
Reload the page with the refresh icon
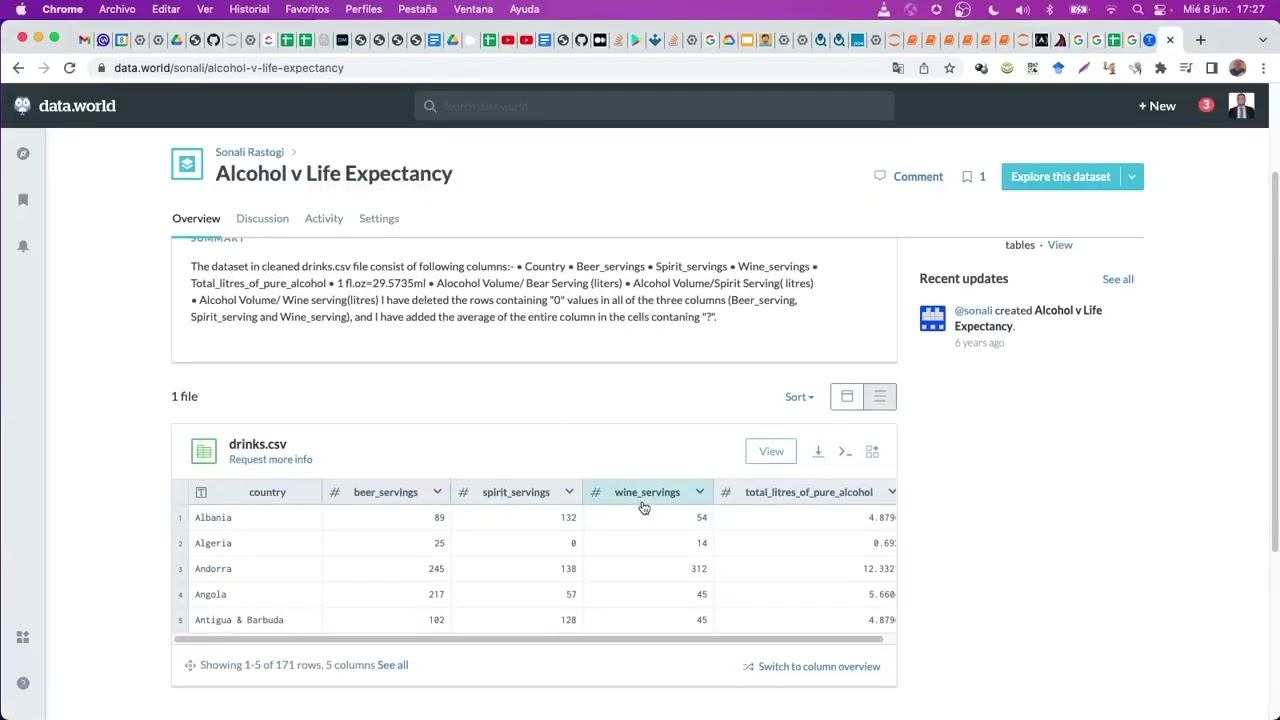69,68
